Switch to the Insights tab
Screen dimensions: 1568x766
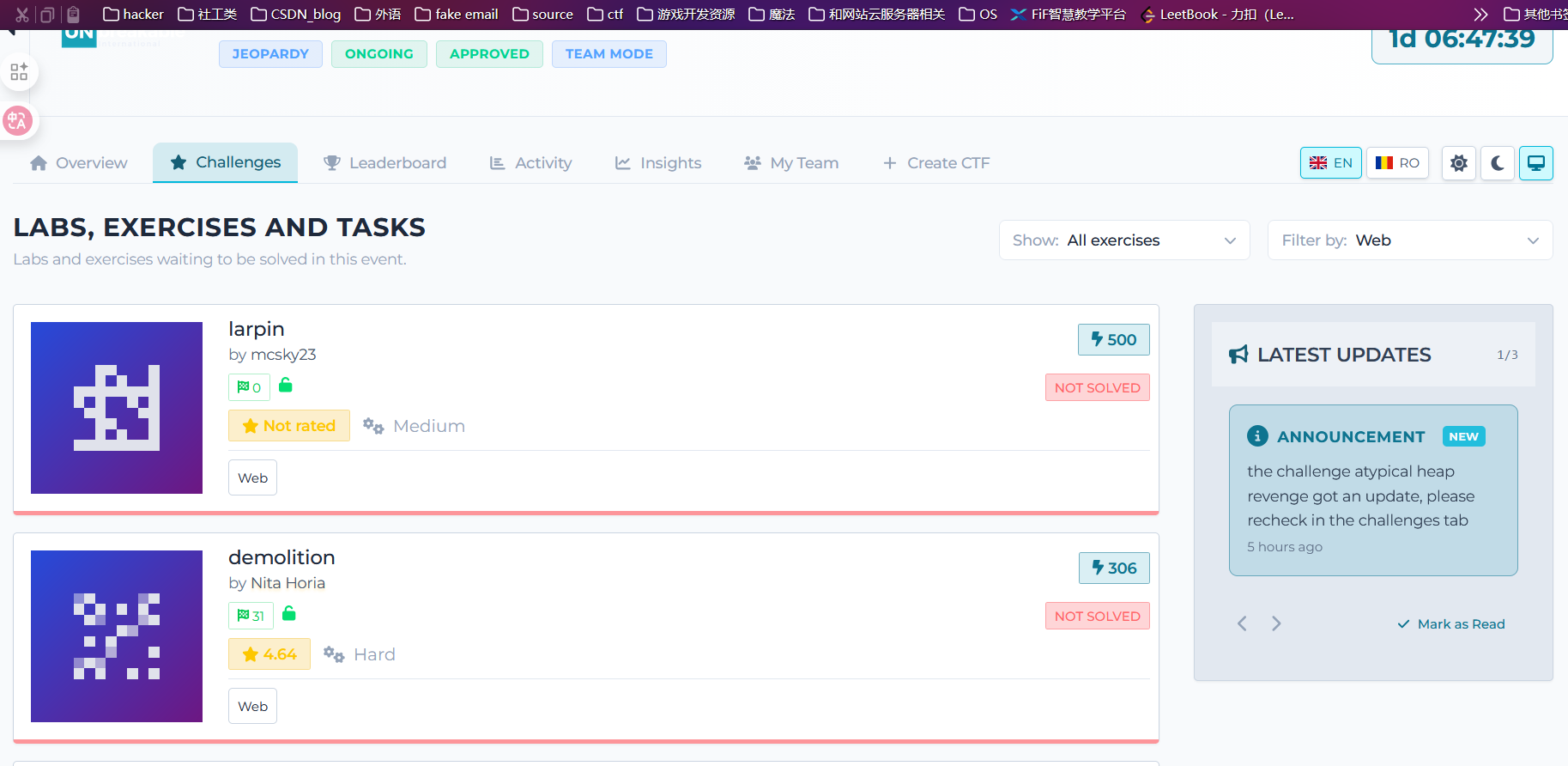click(x=658, y=163)
